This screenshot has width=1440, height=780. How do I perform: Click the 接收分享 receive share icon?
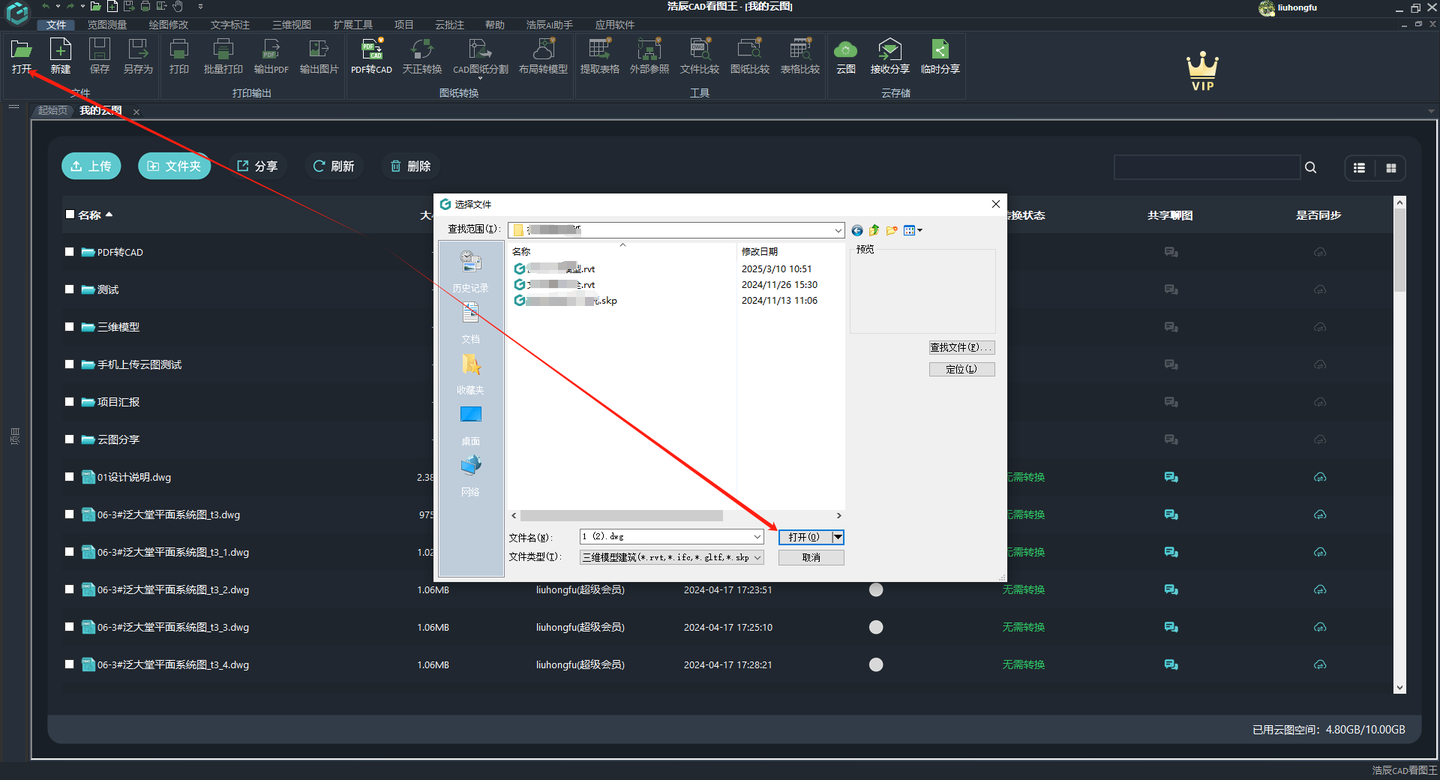pos(890,56)
